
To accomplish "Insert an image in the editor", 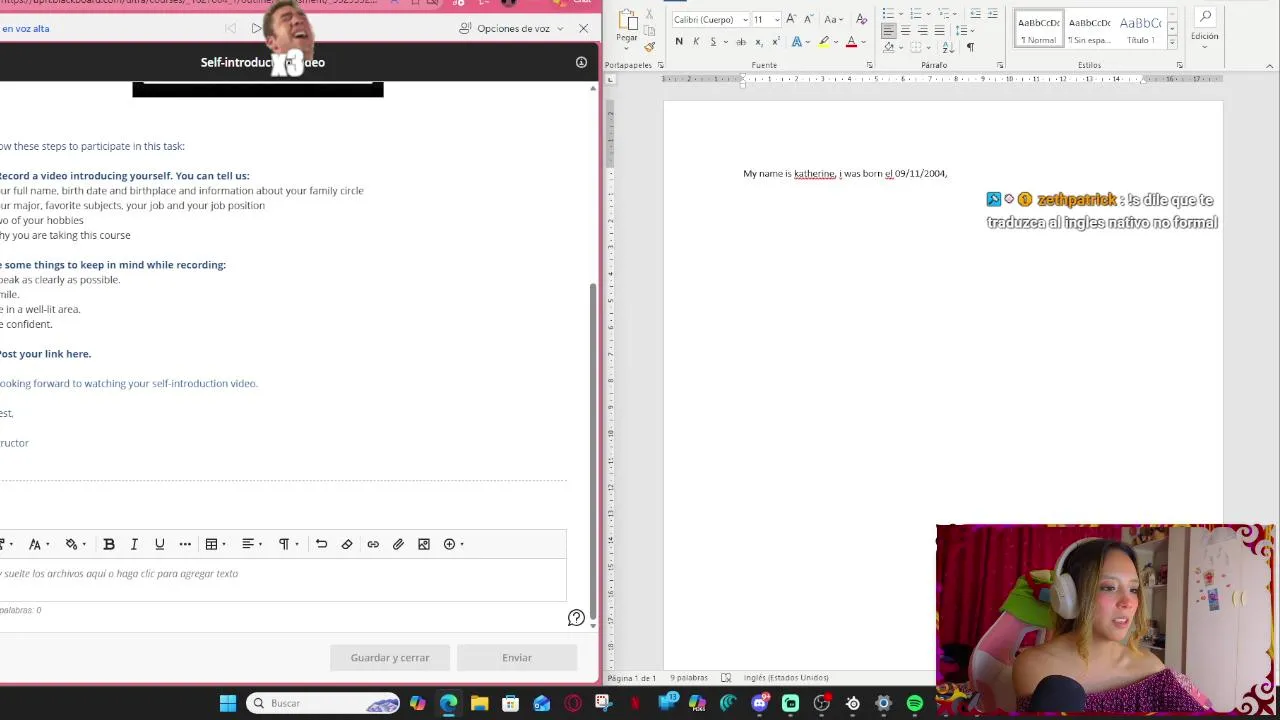I will click(x=424, y=544).
